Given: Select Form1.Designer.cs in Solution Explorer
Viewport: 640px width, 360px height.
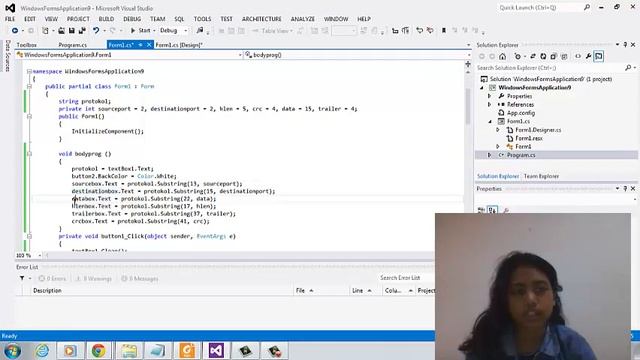Looking at the screenshot, I should pos(538,130).
